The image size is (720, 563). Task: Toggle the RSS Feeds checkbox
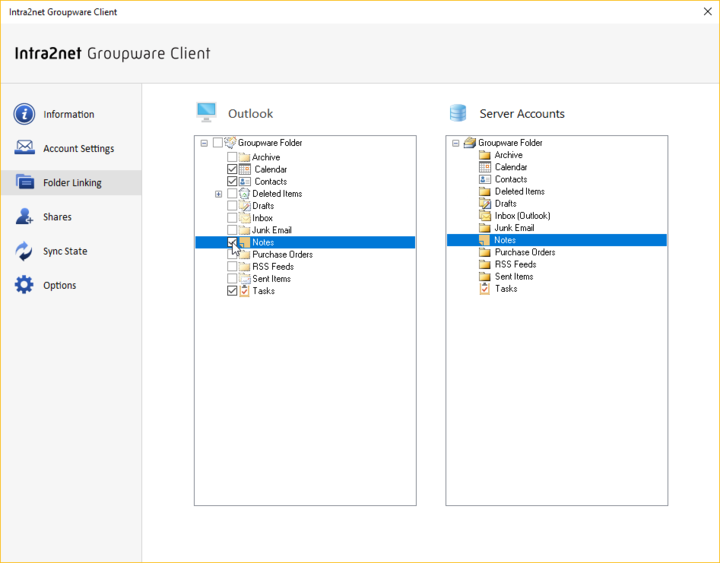tap(232, 266)
